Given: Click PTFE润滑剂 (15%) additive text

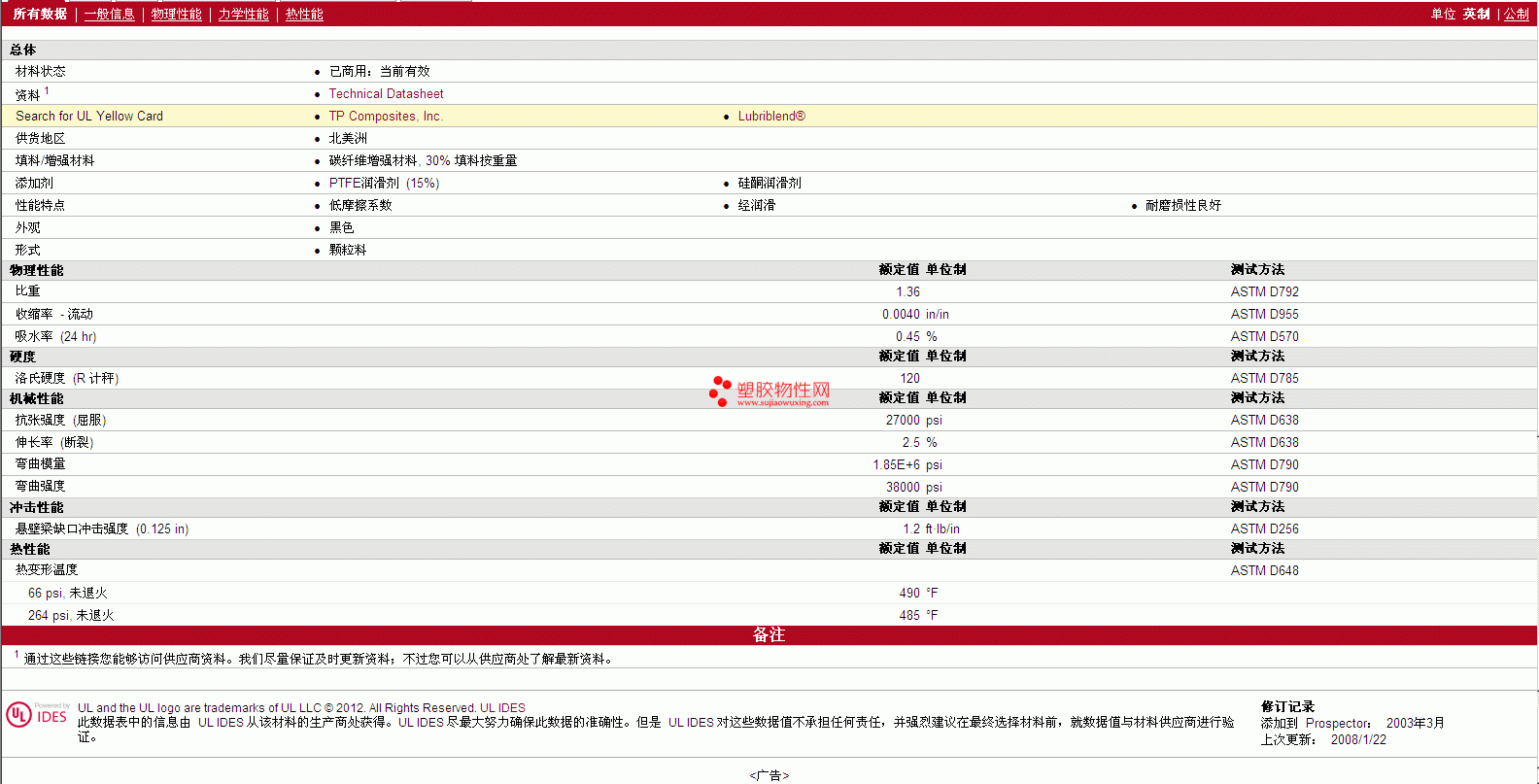Looking at the screenshot, I should tap(384, 183).
